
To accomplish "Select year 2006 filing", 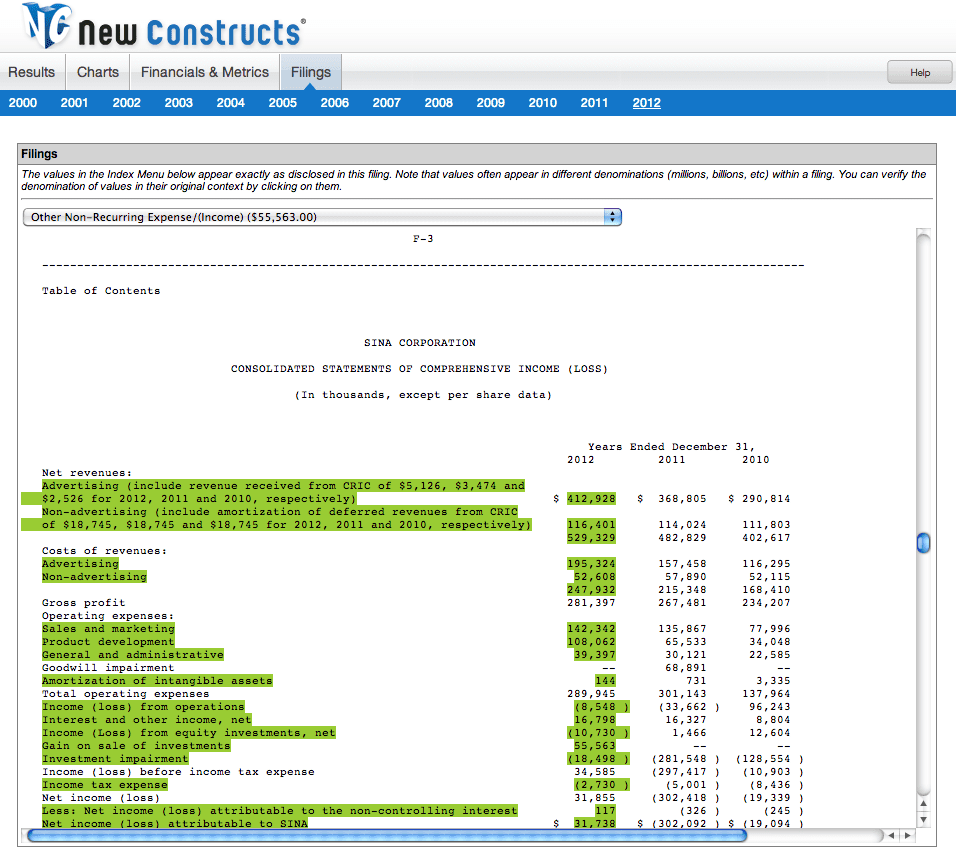I will 335,103.
